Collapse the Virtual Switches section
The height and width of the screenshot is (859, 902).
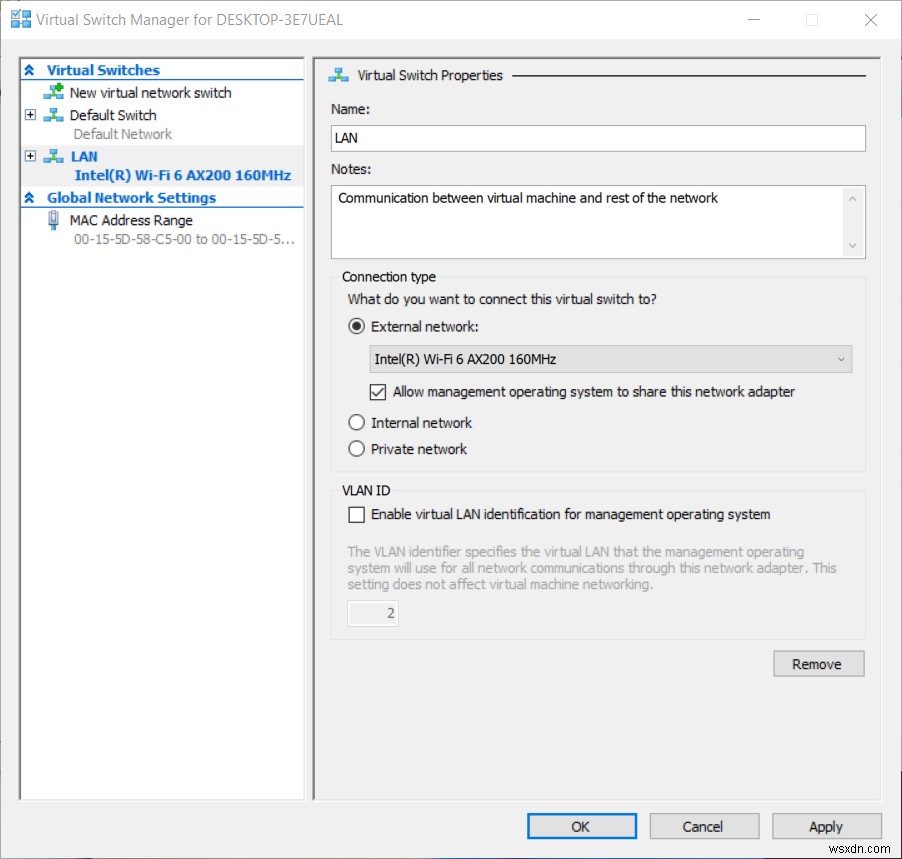pyautogui.click(x=30, y=70)
